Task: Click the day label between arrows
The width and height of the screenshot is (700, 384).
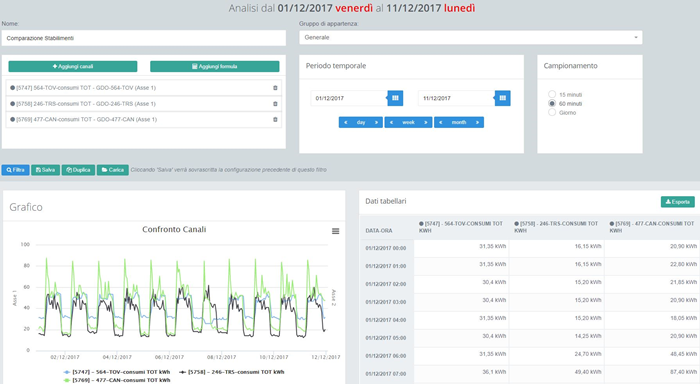Action: tap(361, 122)
